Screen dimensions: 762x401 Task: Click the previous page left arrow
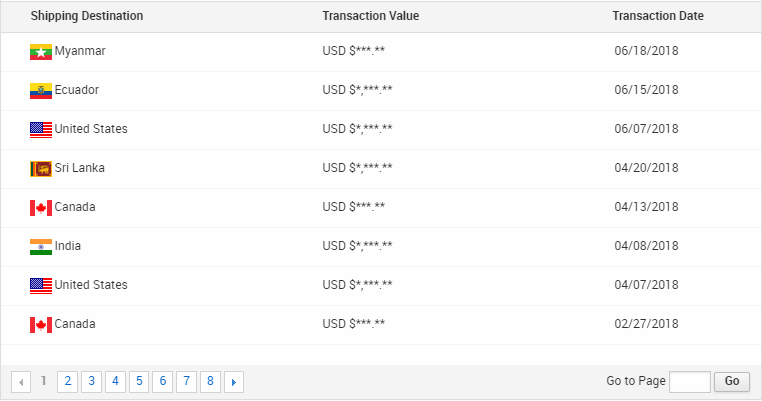point(20,381)
